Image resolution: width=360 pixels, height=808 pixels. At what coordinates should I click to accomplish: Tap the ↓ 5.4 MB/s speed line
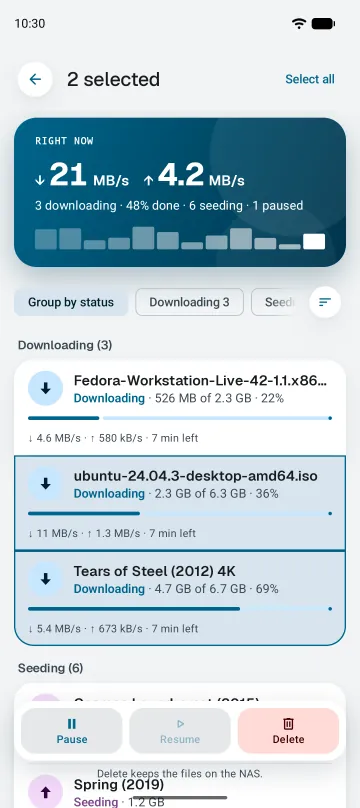point(113,629)
